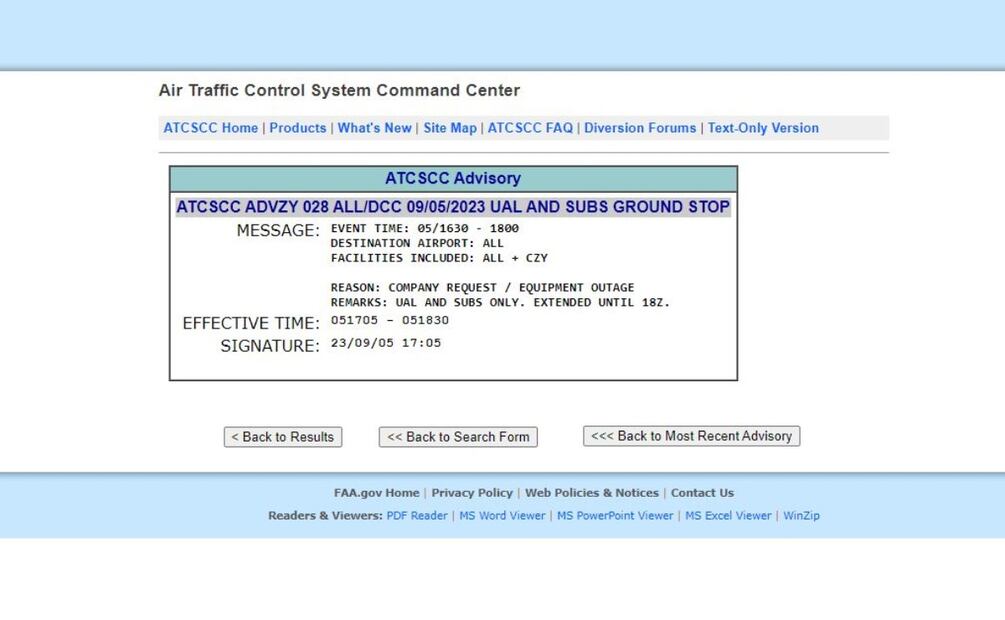The image size is (1005, 620).
Task: Click the EFFECTIVE TIME: label
Action: click(251, 323)
